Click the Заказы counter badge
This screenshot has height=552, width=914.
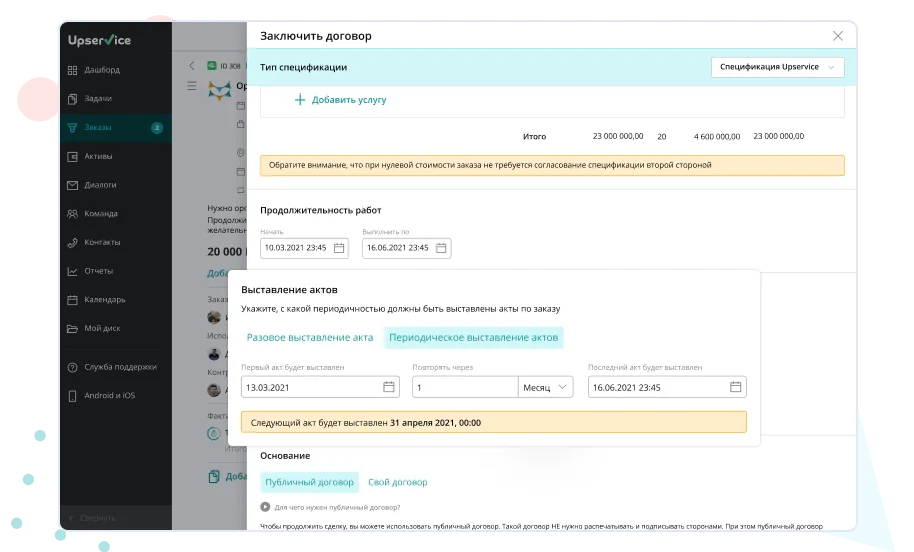click(x=157, y=128)
